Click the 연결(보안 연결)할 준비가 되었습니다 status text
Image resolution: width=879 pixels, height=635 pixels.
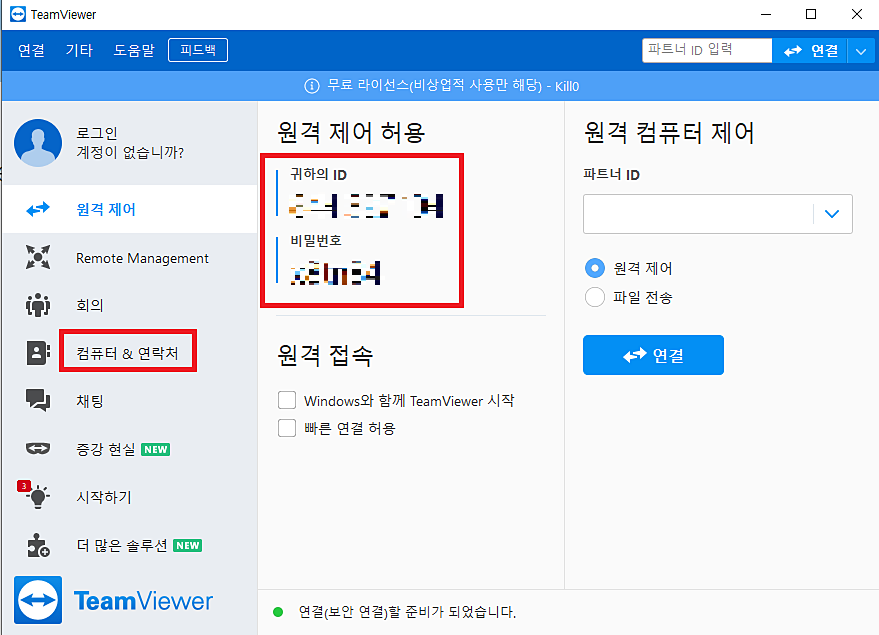407,611
